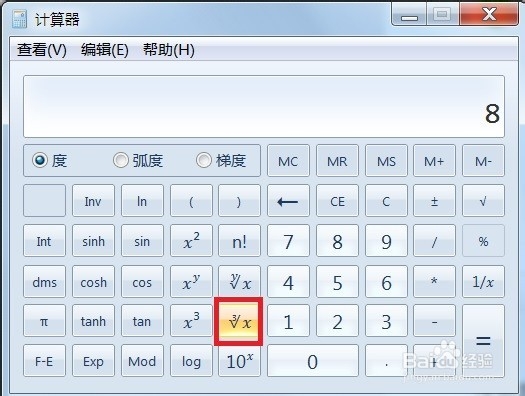Click the log button
The height and width of the screenshot is (396, 525).
point(191,361)
